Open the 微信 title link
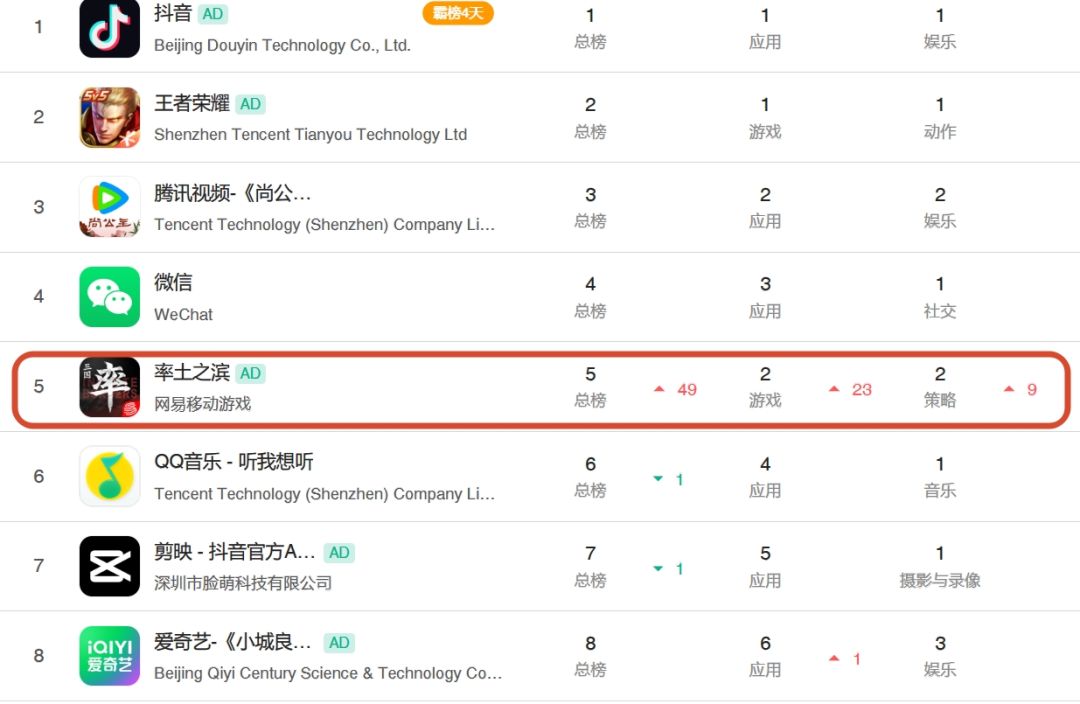This screenshot has width=1080, height=704. point(173,282)
